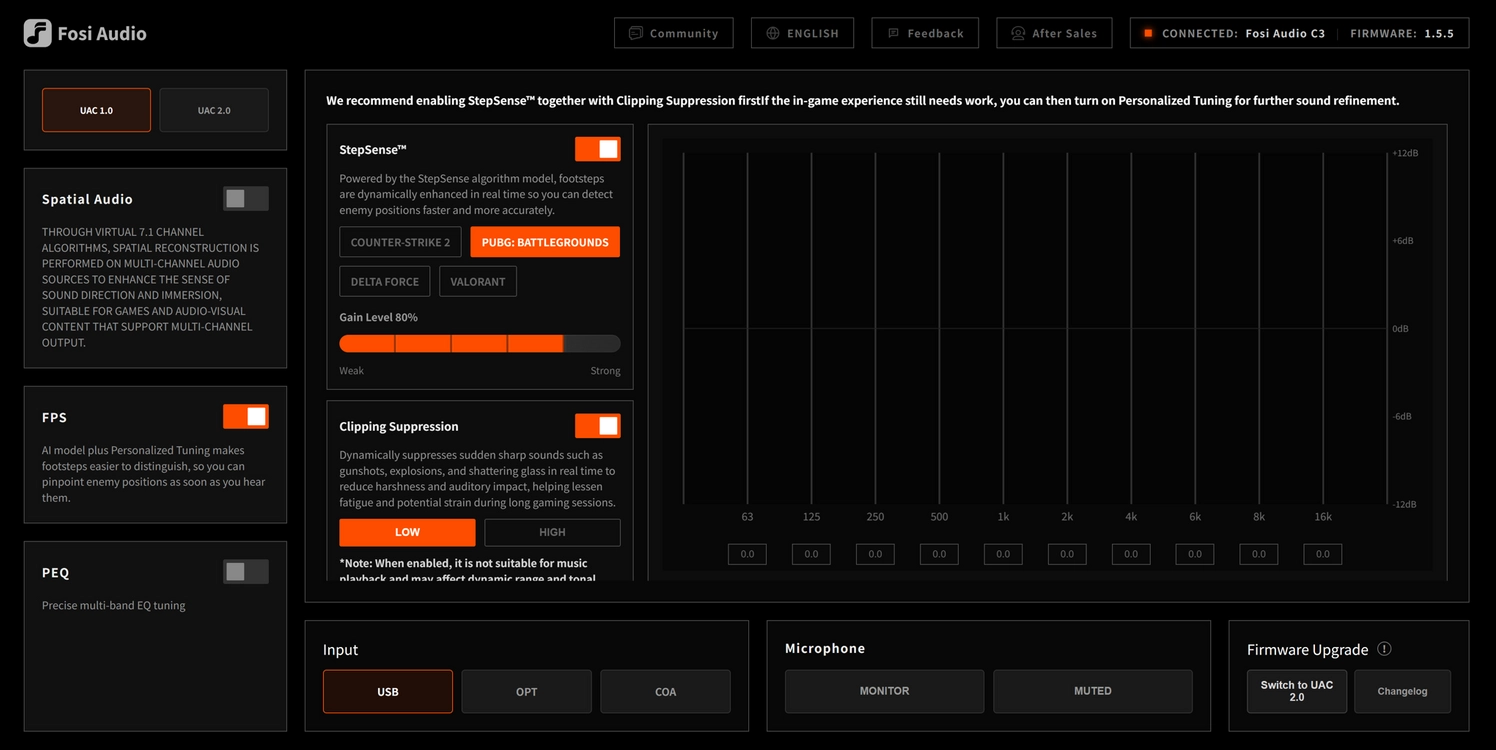Open the ENGLISH language selector
Viewport: 1496px width, 750px height.
802,33
